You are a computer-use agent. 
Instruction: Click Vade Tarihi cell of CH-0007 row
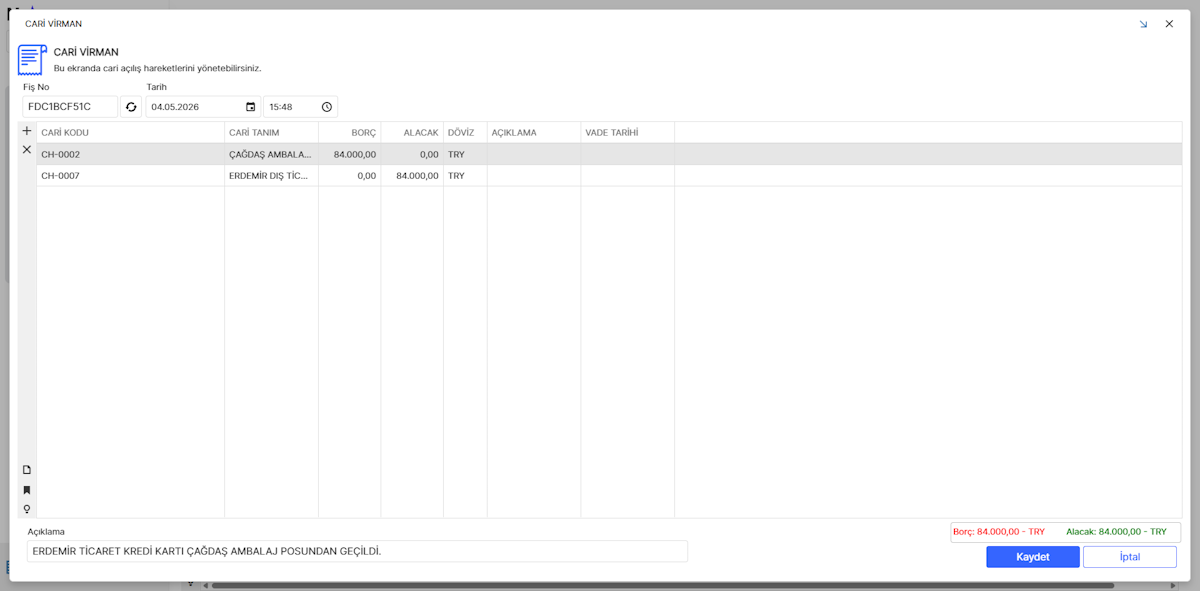[x=628, y=176]
